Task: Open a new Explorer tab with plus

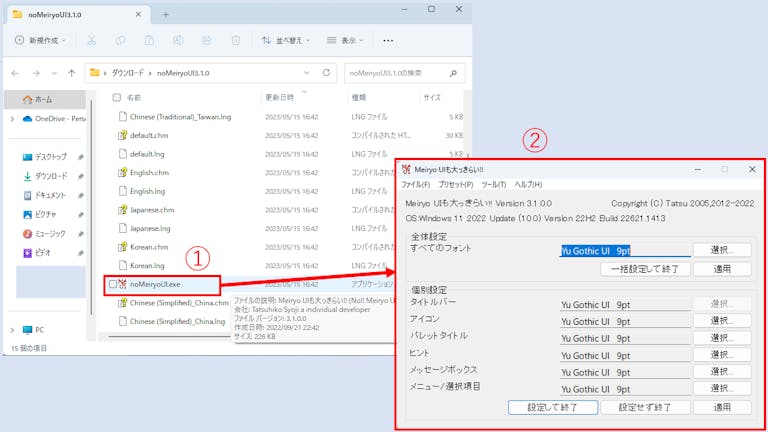Action: tap(166, 15)
